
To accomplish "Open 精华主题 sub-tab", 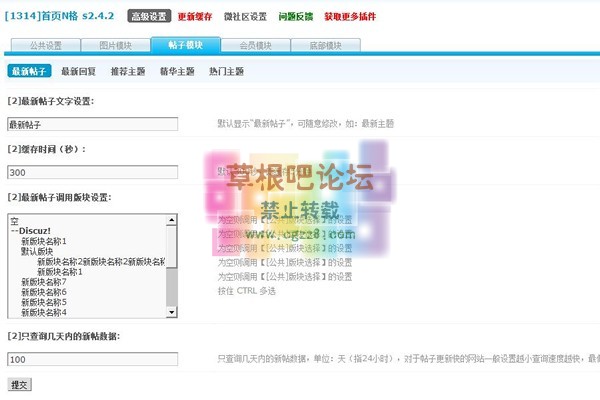I will click(x=177, y=71).
